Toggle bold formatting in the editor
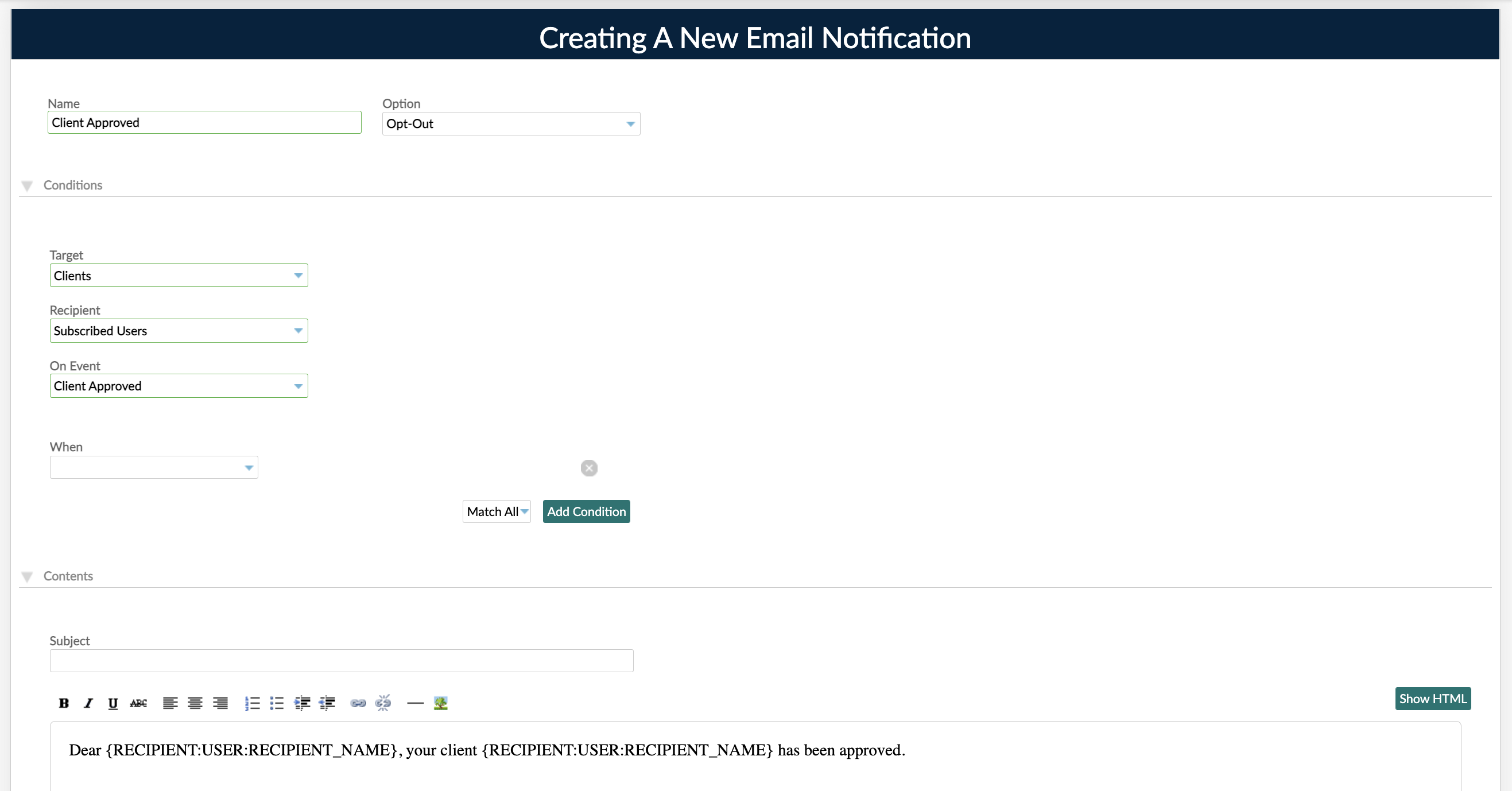This screenshot has height=791, width=1512. coord(63,703)
